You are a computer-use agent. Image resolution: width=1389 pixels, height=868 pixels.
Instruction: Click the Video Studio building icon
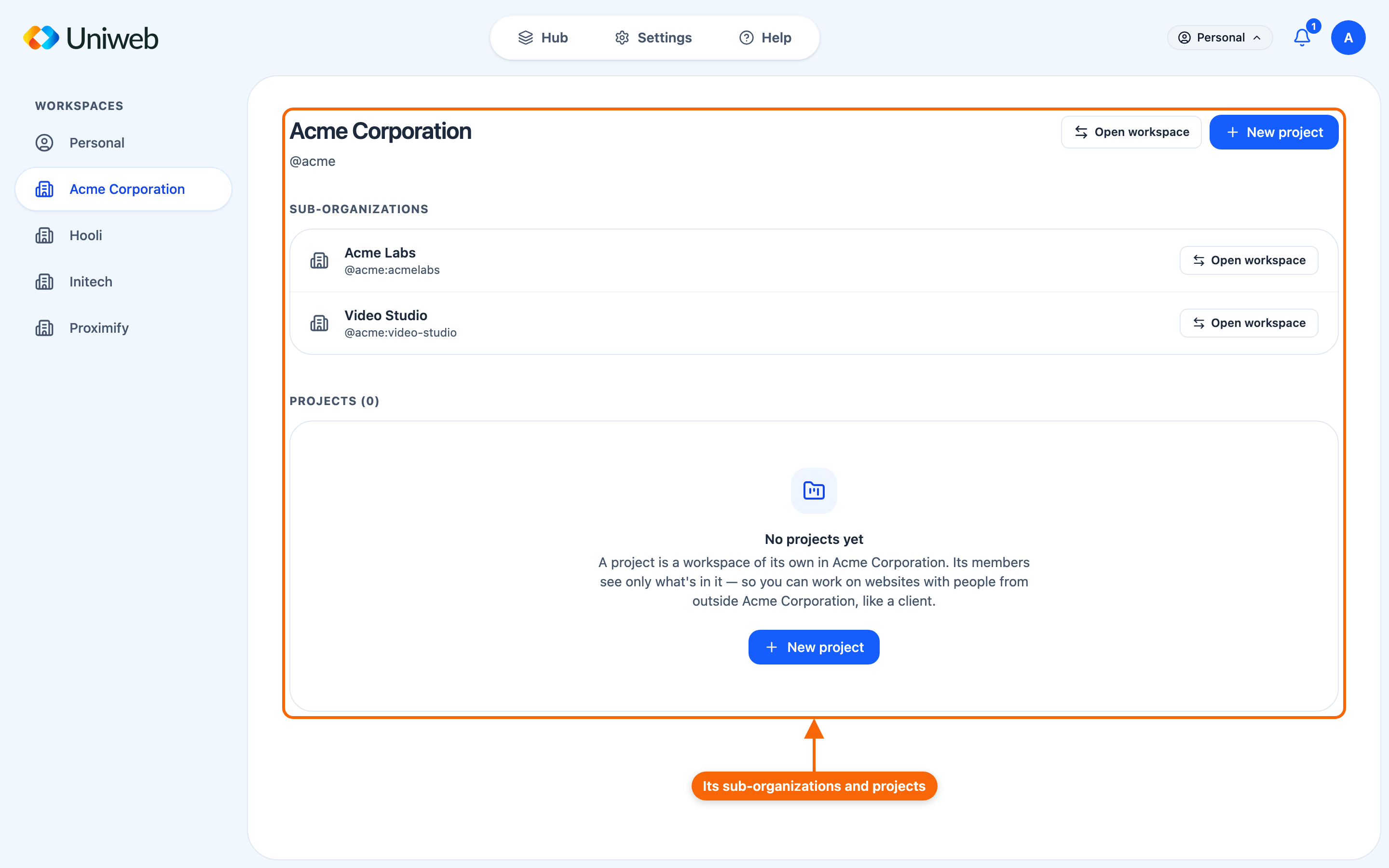click(x=319, y=323)
